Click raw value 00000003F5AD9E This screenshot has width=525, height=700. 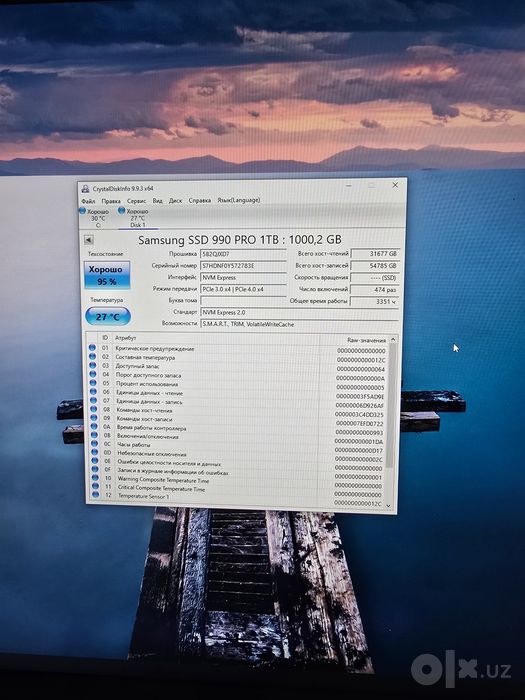tap(360, 396)
